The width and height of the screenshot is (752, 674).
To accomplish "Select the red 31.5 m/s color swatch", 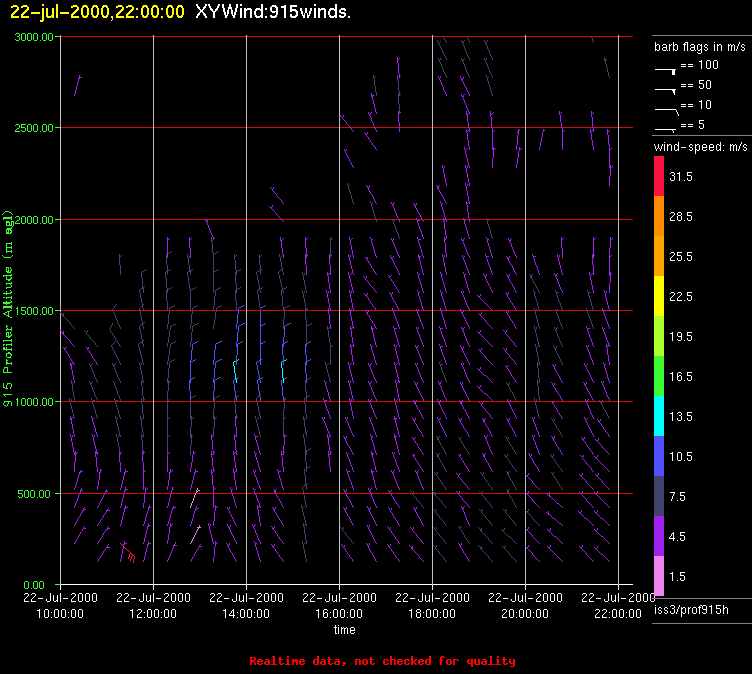I will 659,176.
